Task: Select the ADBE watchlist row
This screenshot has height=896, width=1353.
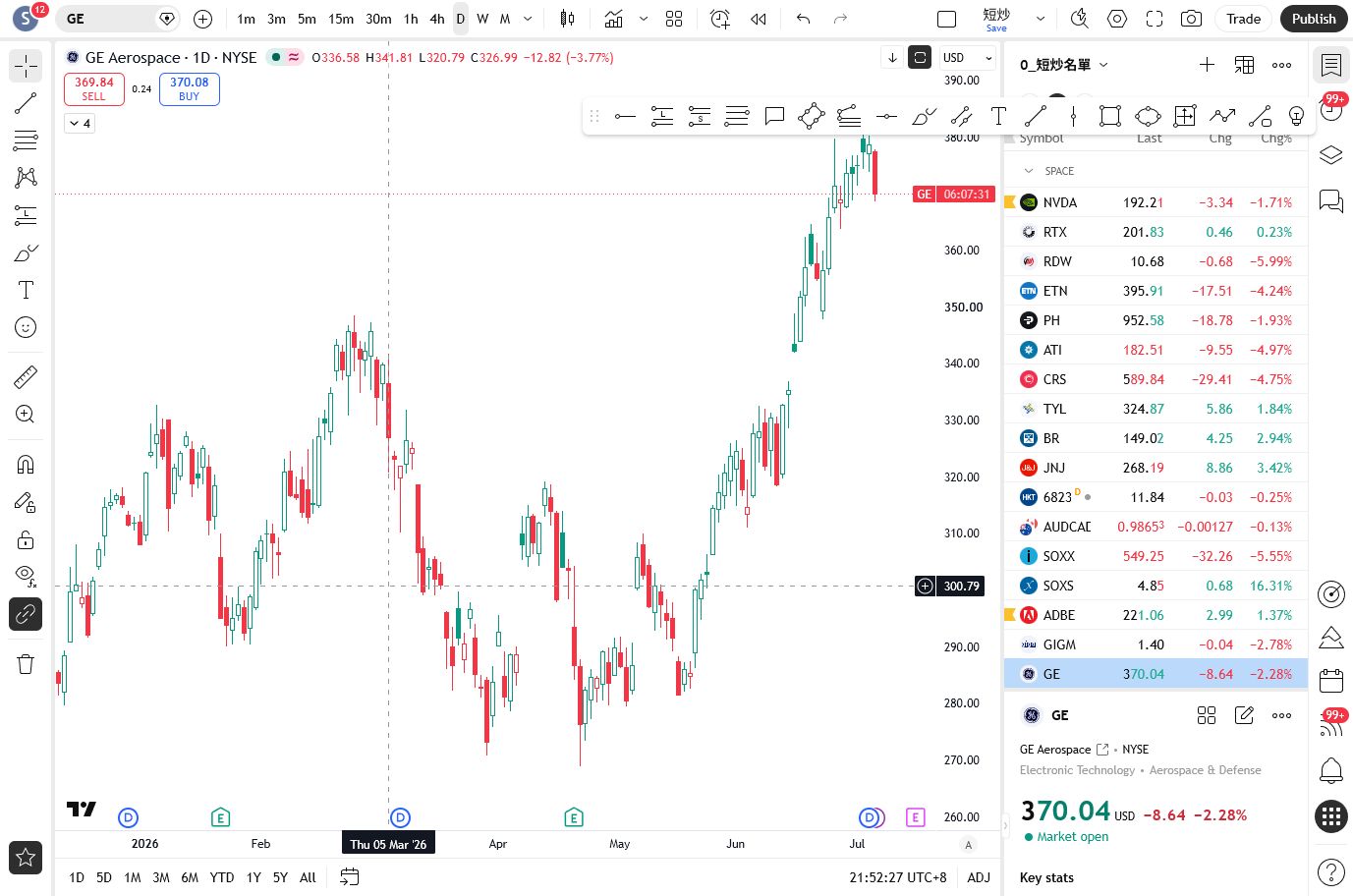Action: pyautogui.click(x=1156, y=615)
